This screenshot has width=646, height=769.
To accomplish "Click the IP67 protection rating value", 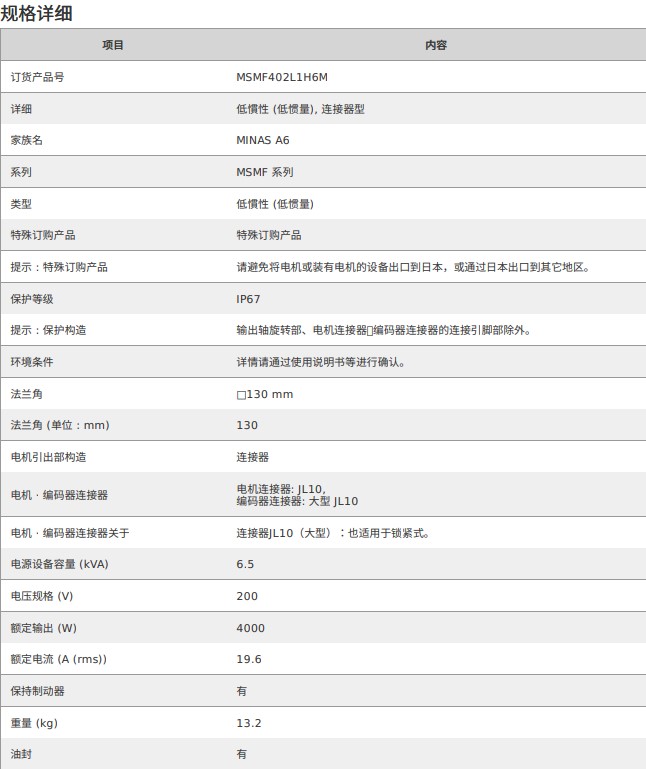I will (248, 299).
